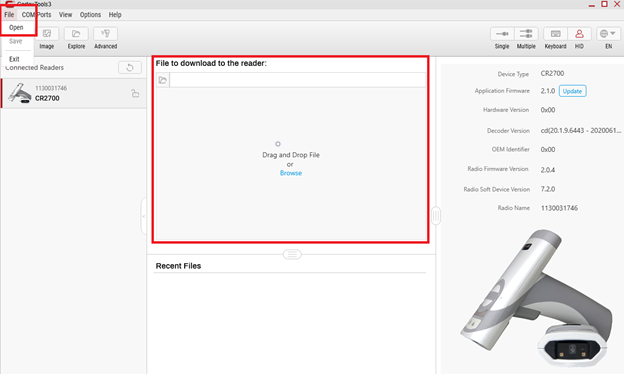Choose Open in the File menu
Screen dimensions: 624x374
click(16, 27)
